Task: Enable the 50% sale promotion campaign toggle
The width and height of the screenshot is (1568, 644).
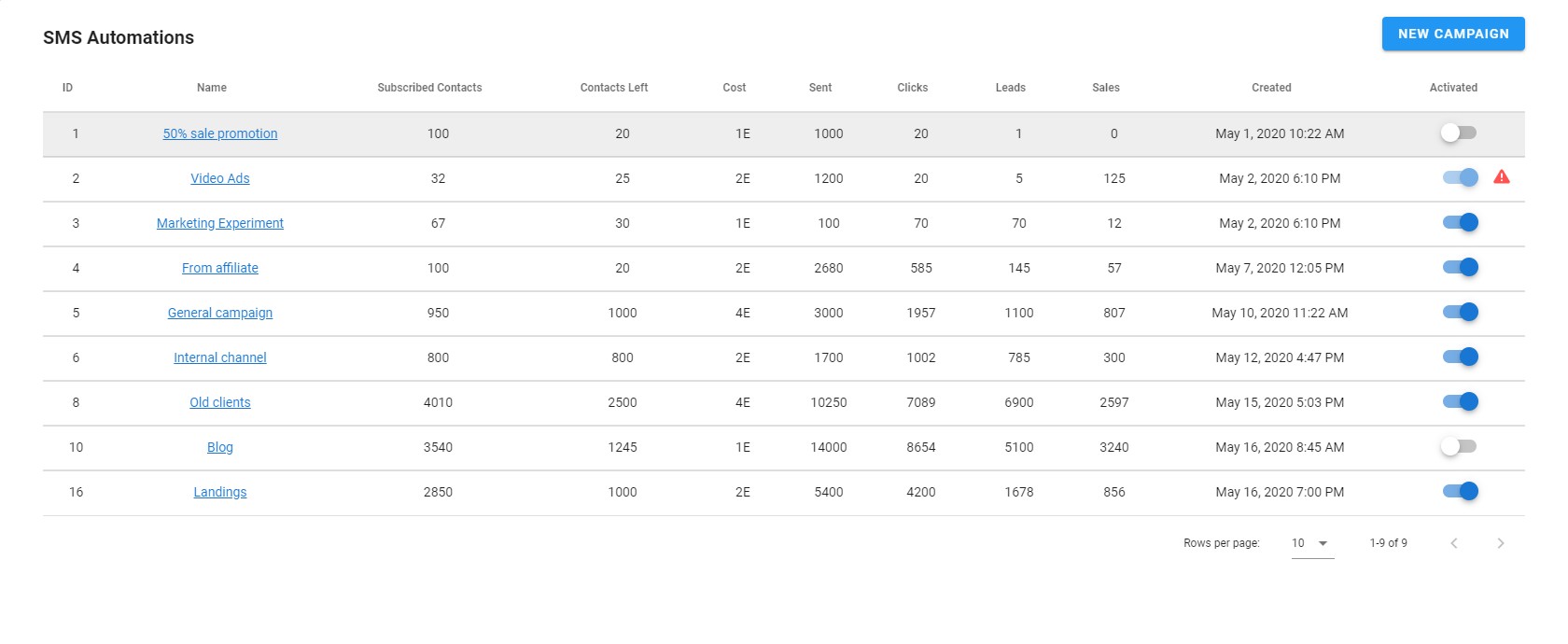Action: (1458, 133)
